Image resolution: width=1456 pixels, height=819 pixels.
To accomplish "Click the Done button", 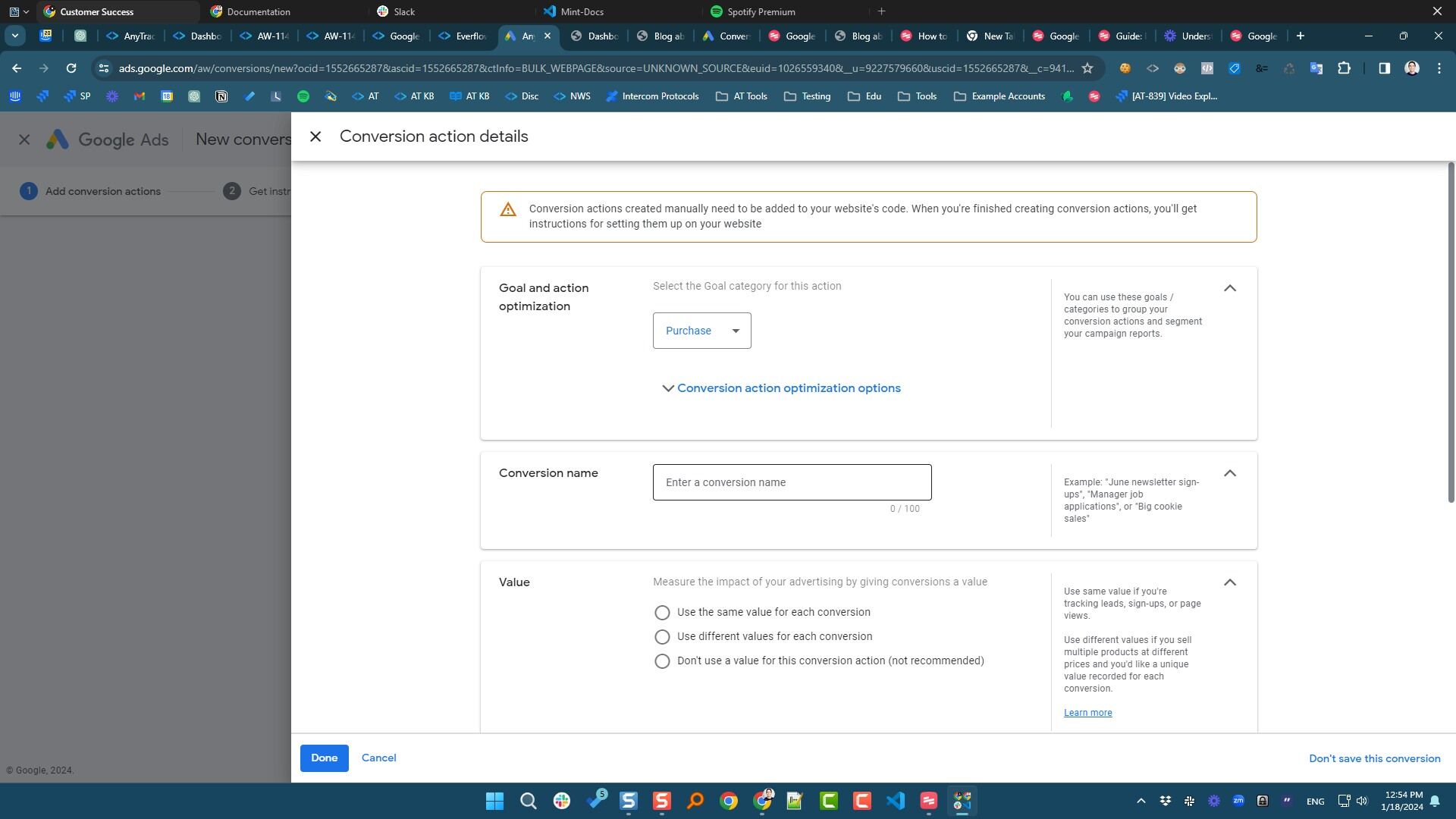I will tap(324, 758).
